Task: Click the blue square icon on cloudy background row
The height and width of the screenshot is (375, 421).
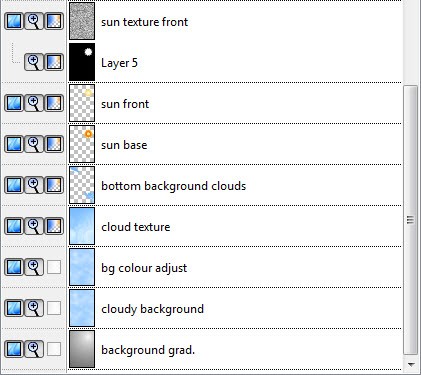Action: coord(14,308)
